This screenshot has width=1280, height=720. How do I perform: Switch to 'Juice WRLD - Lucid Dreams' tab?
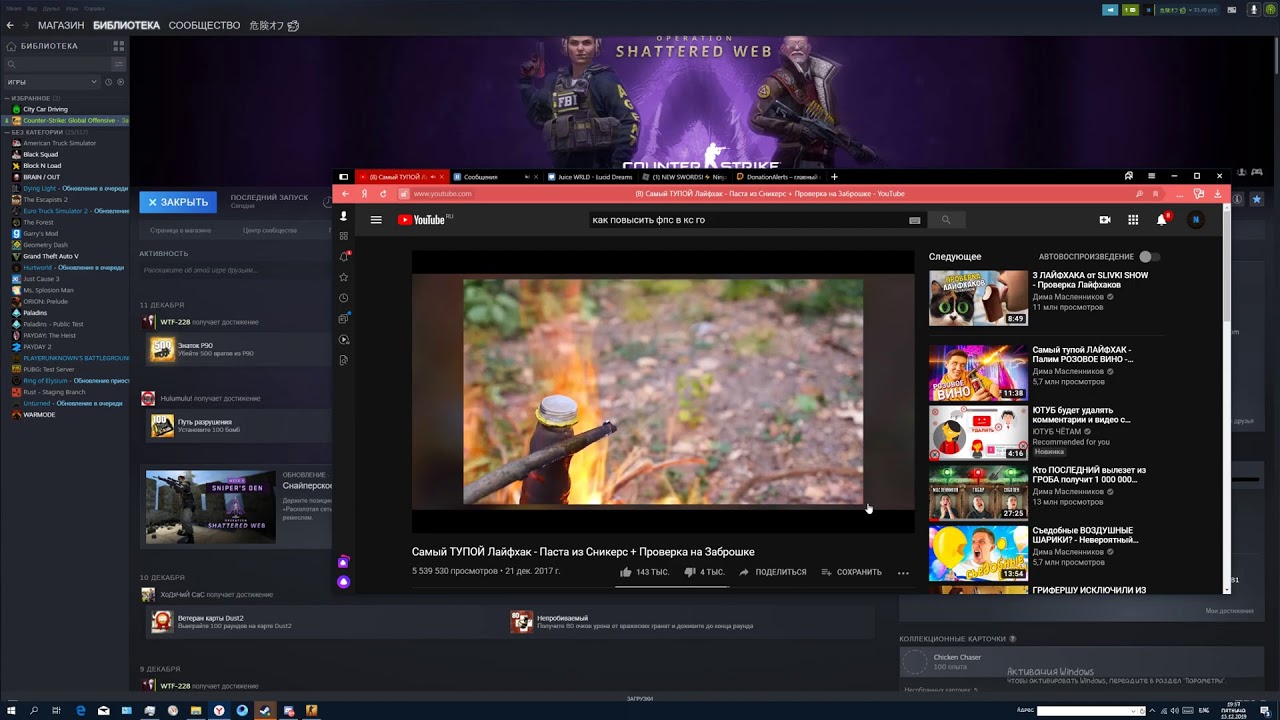pos(590,177)
